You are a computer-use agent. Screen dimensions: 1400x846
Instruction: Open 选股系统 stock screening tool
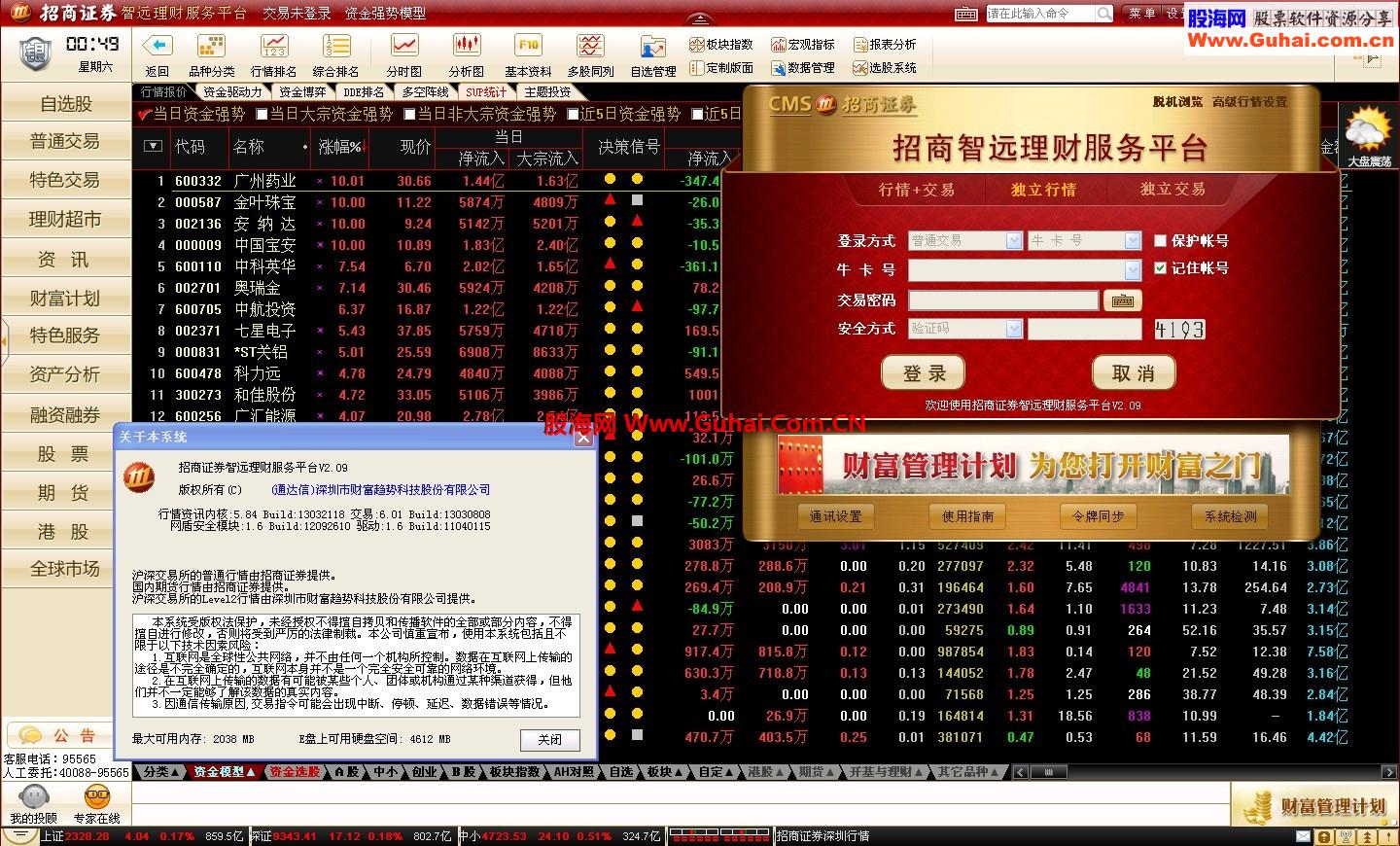click(x=884, y=68)
